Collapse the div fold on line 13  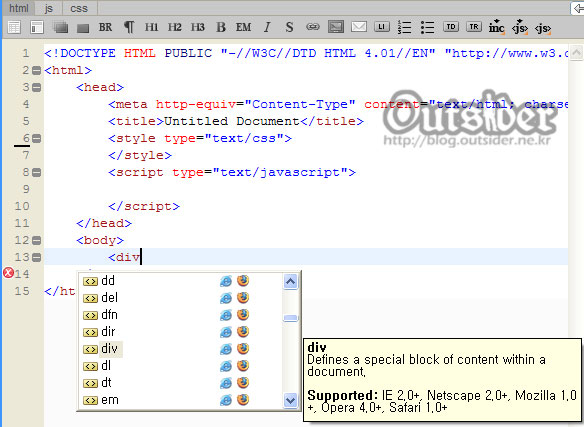click(36, 257)
